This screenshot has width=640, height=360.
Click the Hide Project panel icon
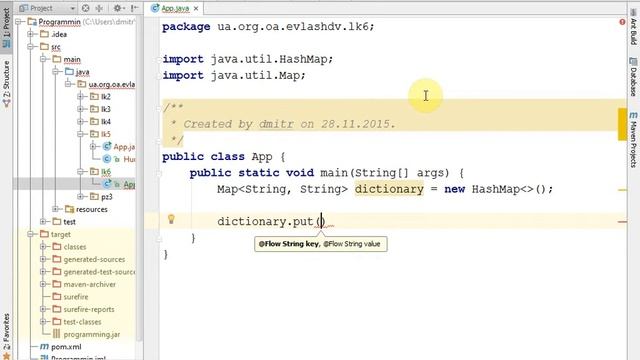134,8
